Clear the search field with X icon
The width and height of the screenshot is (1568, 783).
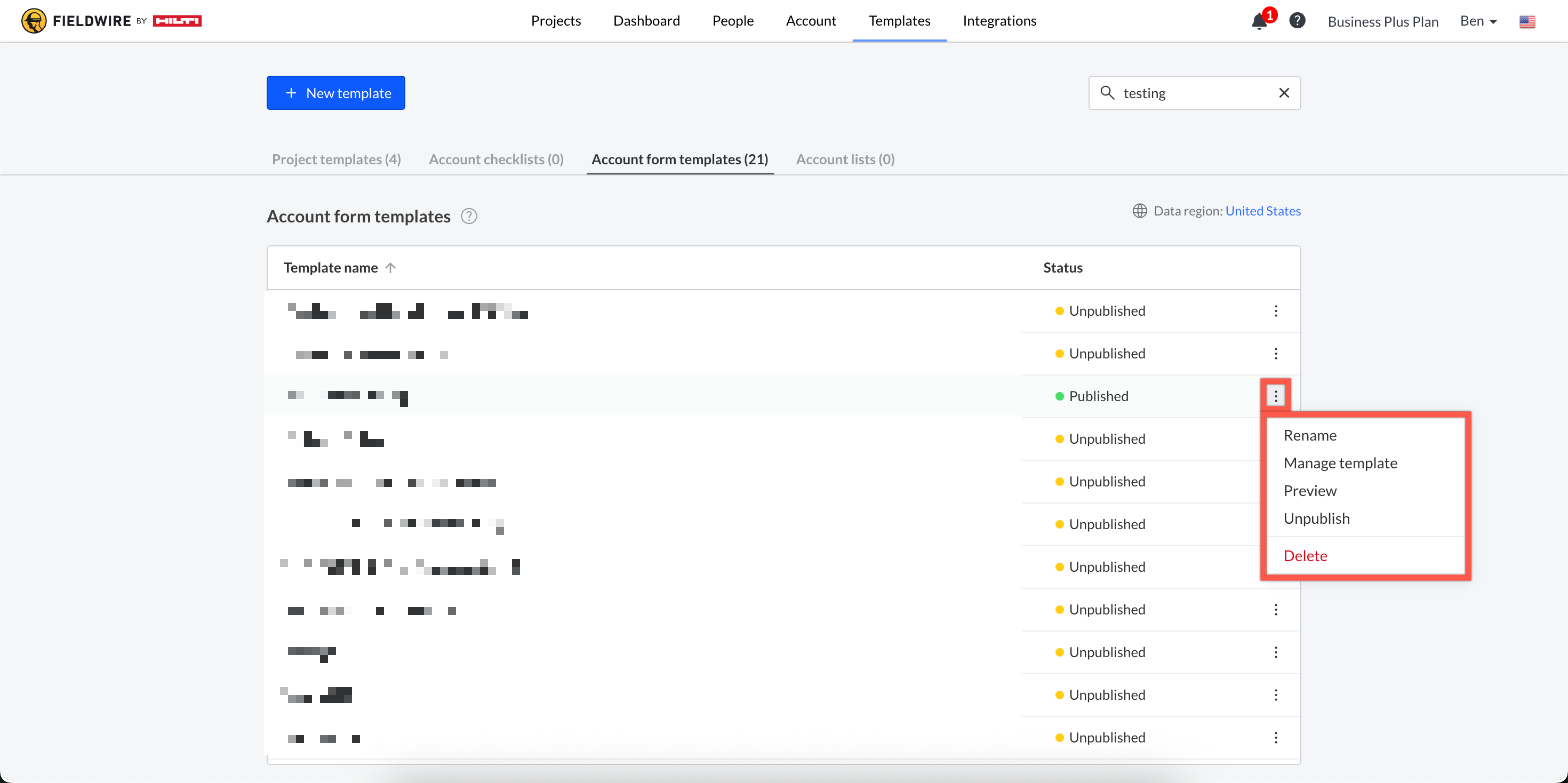[1284, 93]
